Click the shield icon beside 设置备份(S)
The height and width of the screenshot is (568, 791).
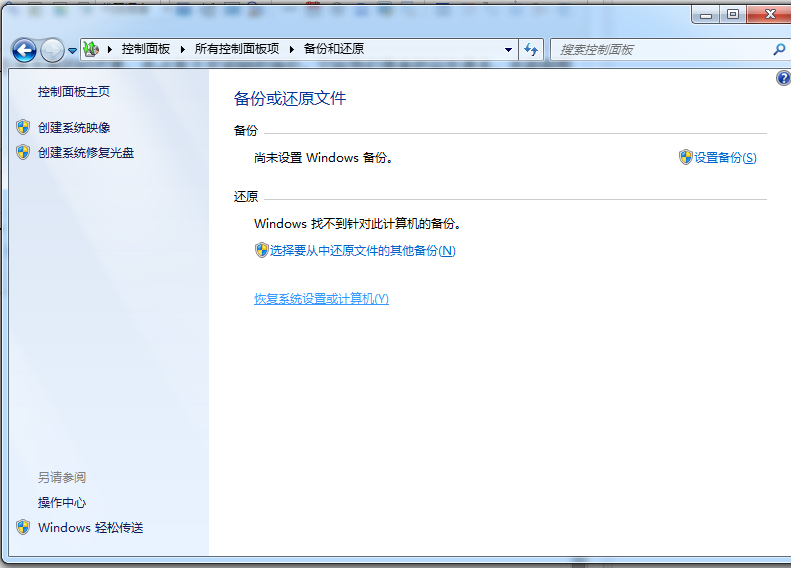[685, 157]
